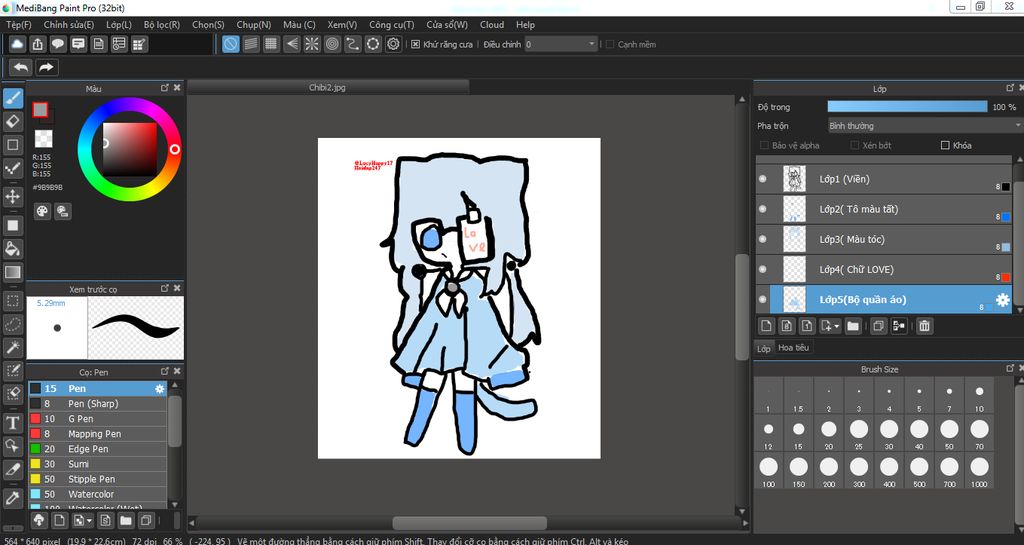
Task: Select the Bucket fill tool
Action: pyautogui.click(x=12, y=249)
